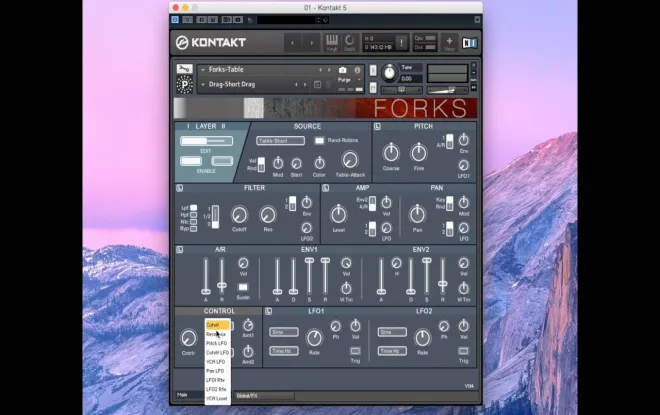Open the LFO2 Sine waveform dropdown
The height and width of the screenshot is (415, 660).
[392, 332]
